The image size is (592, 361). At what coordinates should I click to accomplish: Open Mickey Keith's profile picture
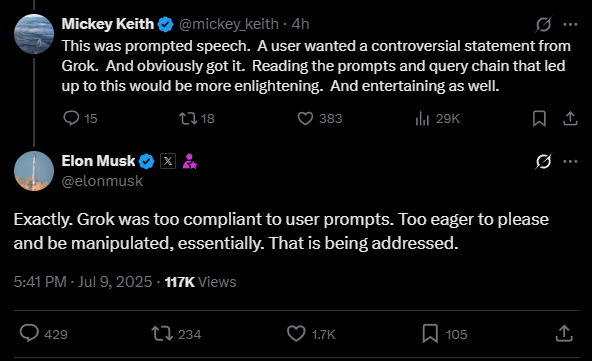34,34
